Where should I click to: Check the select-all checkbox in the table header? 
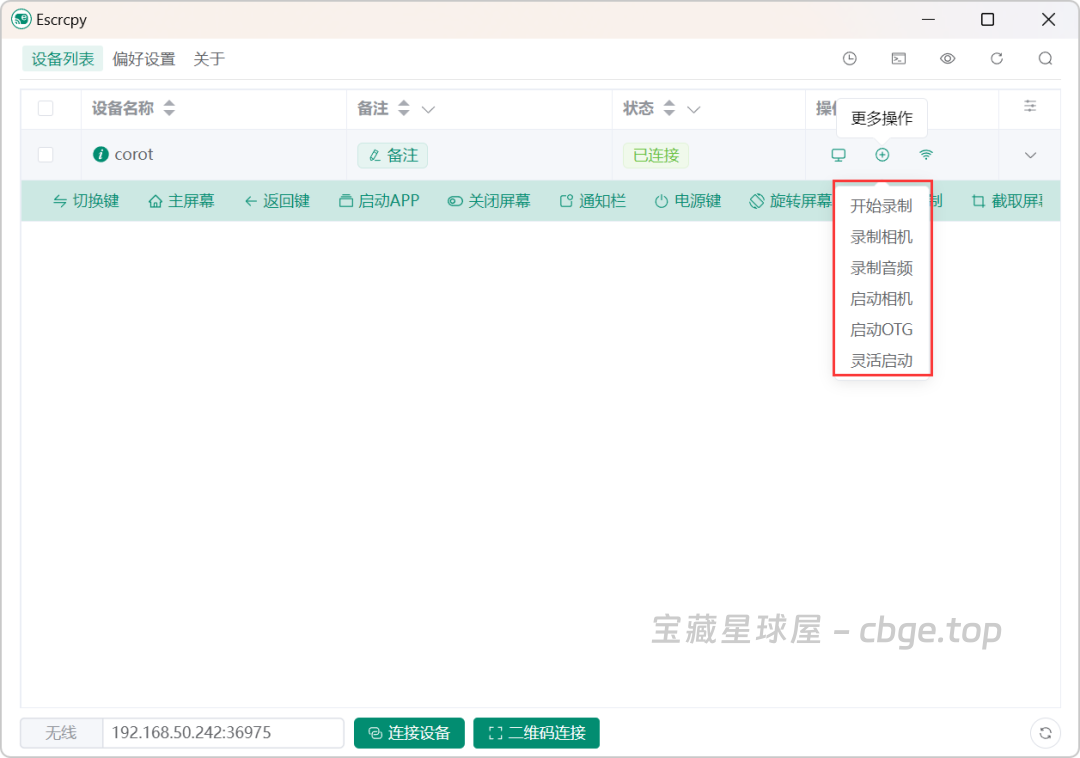[45, 108]
